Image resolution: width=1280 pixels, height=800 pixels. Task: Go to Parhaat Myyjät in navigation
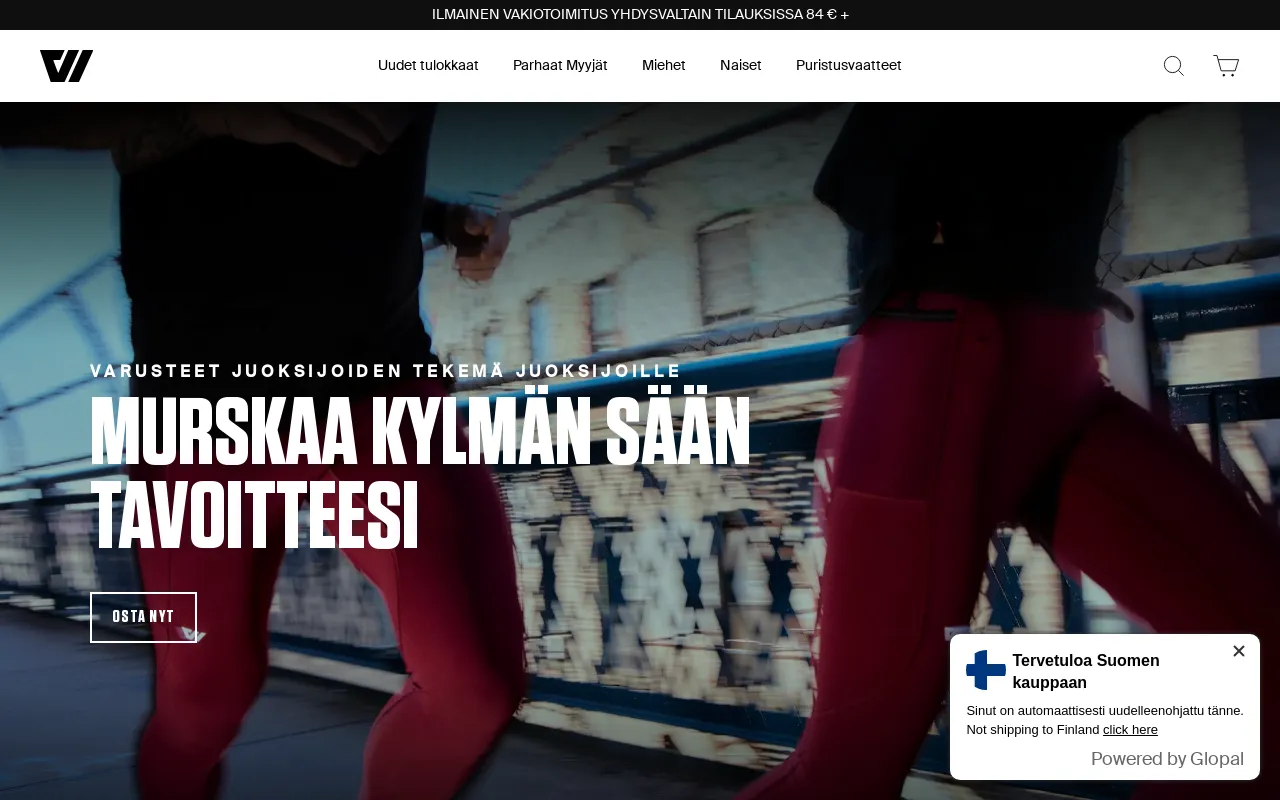coord(560,65)
